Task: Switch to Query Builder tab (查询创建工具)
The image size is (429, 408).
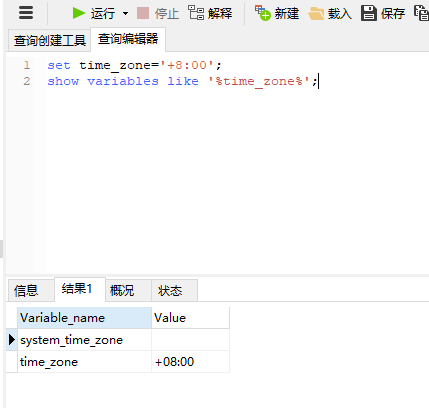Action: 49,41
